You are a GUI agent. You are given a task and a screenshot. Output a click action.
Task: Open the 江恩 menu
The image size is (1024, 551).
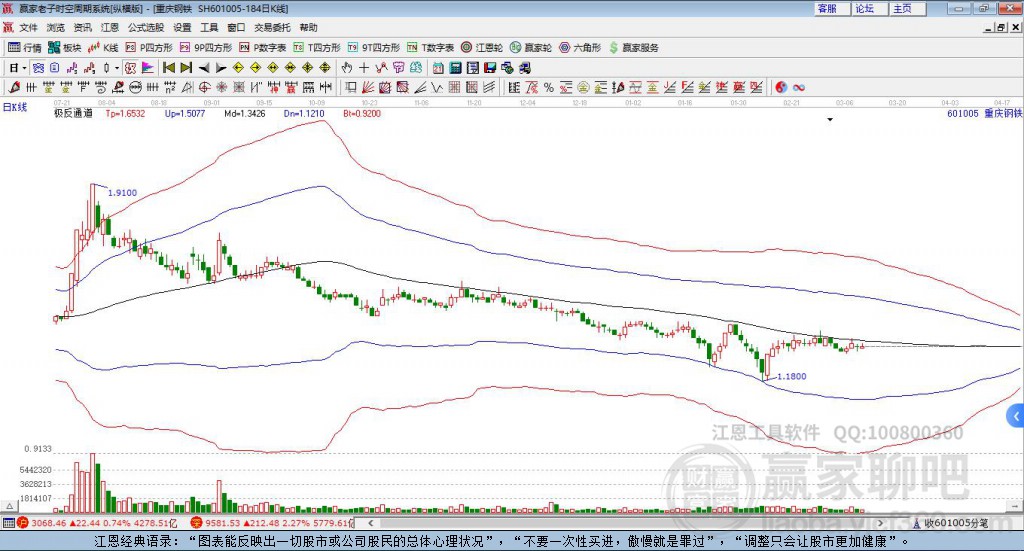pos(110,27)
